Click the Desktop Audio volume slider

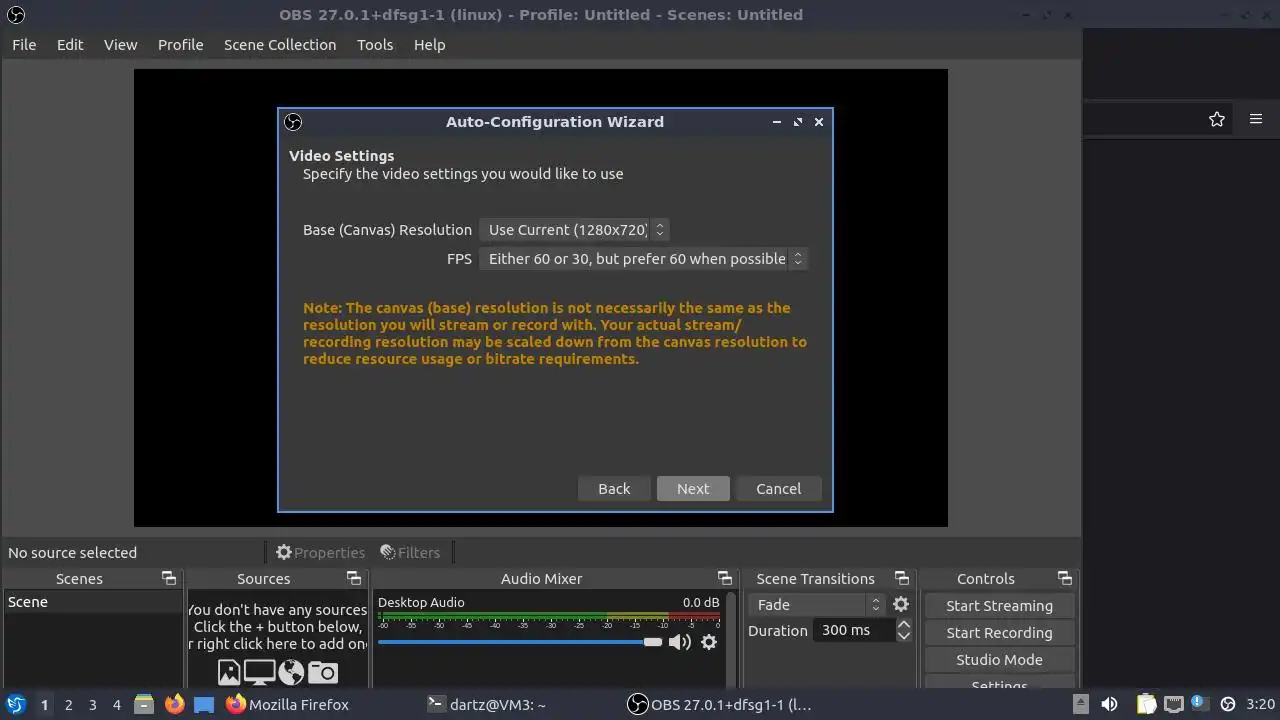pos(520,642)
